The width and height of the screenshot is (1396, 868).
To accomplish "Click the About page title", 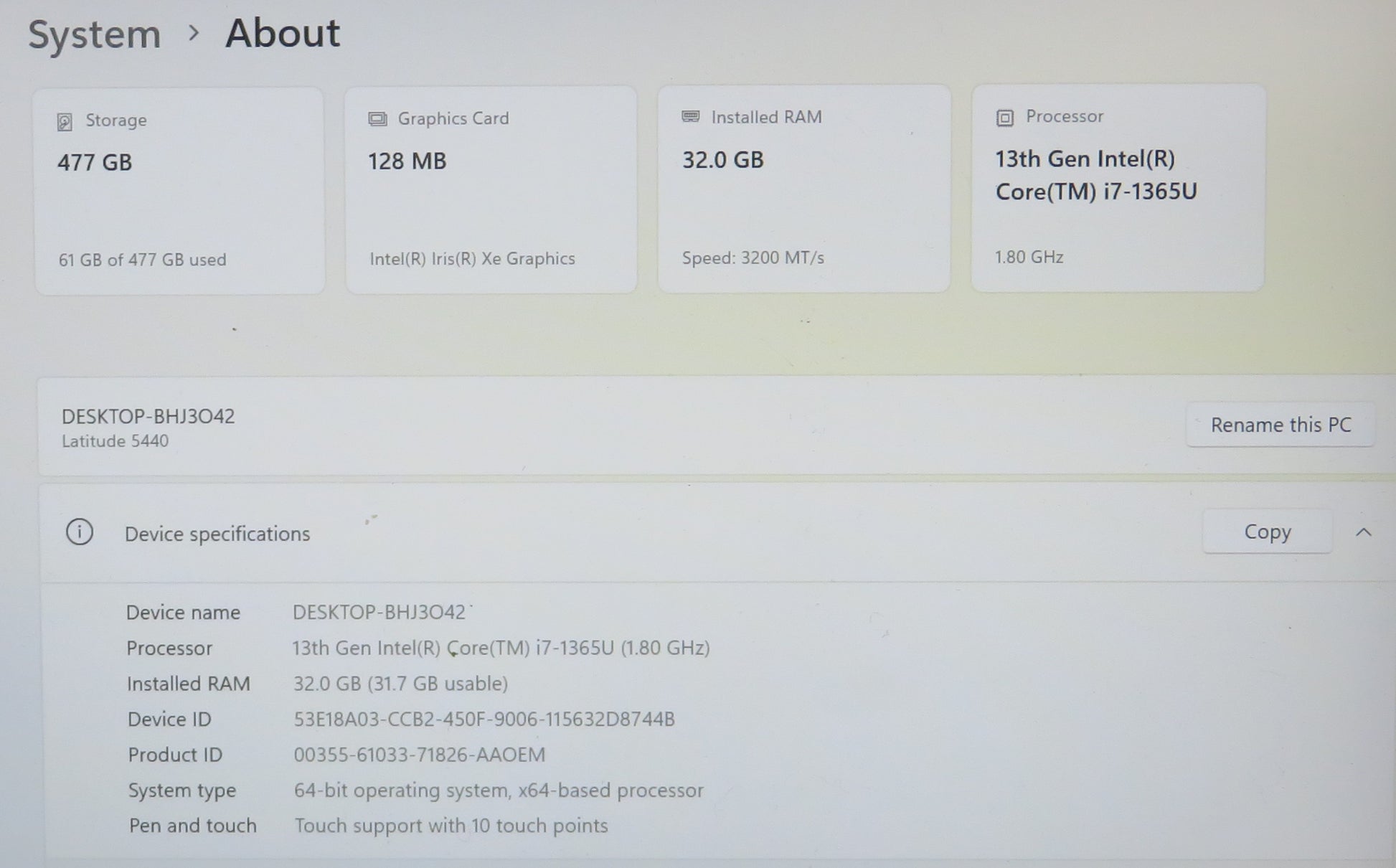I will point(282,33).
